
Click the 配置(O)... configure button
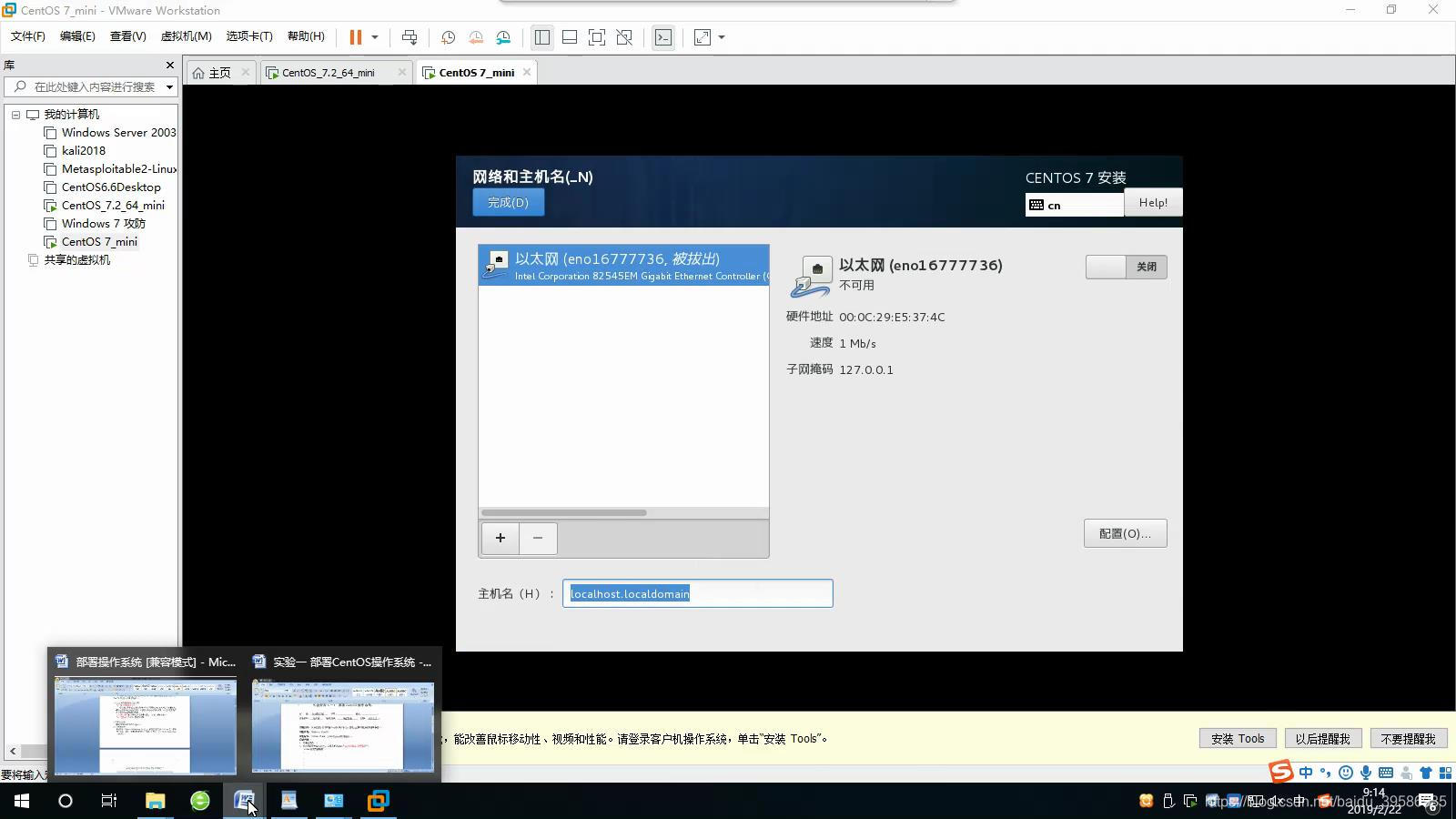pos(1125,533)
